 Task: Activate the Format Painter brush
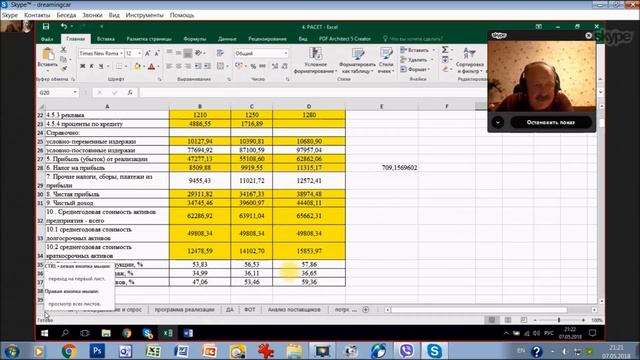[63, 68]
